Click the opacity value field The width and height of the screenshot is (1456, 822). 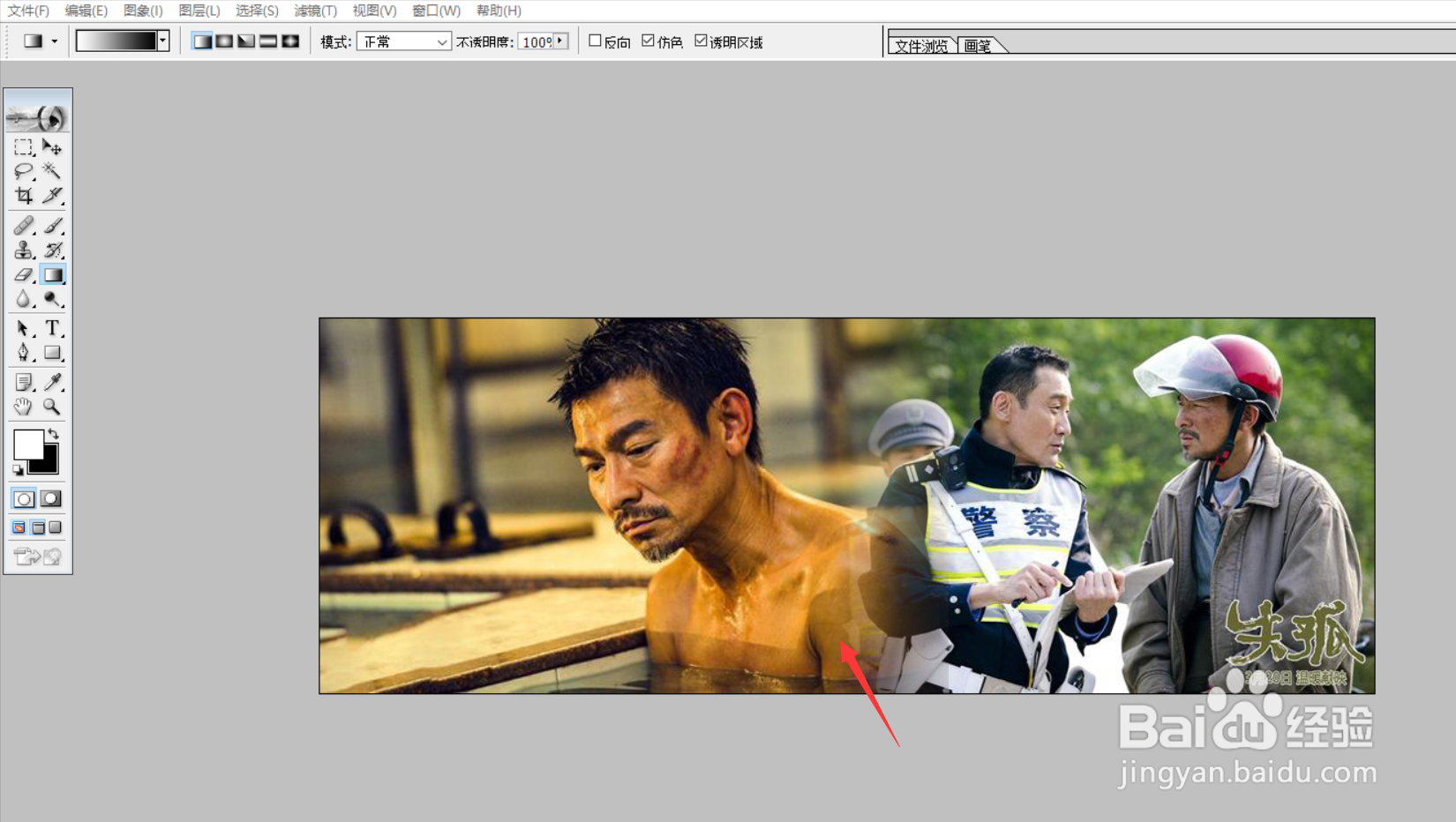(536, 41)
